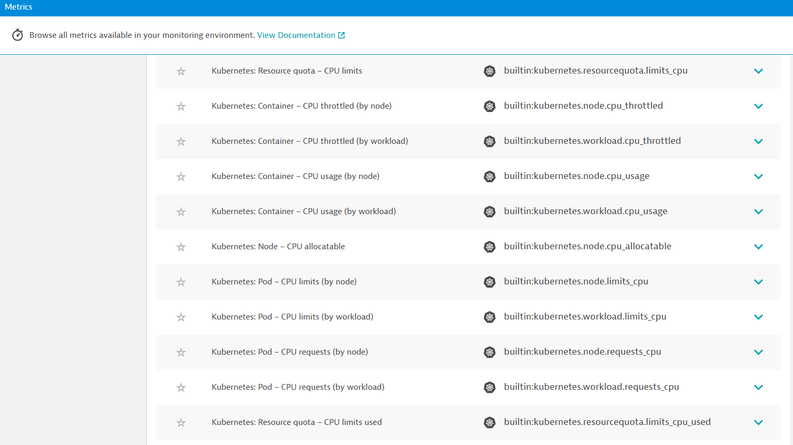Open the View Documentation link
The image size is (793, 445).
click(296, 35)
